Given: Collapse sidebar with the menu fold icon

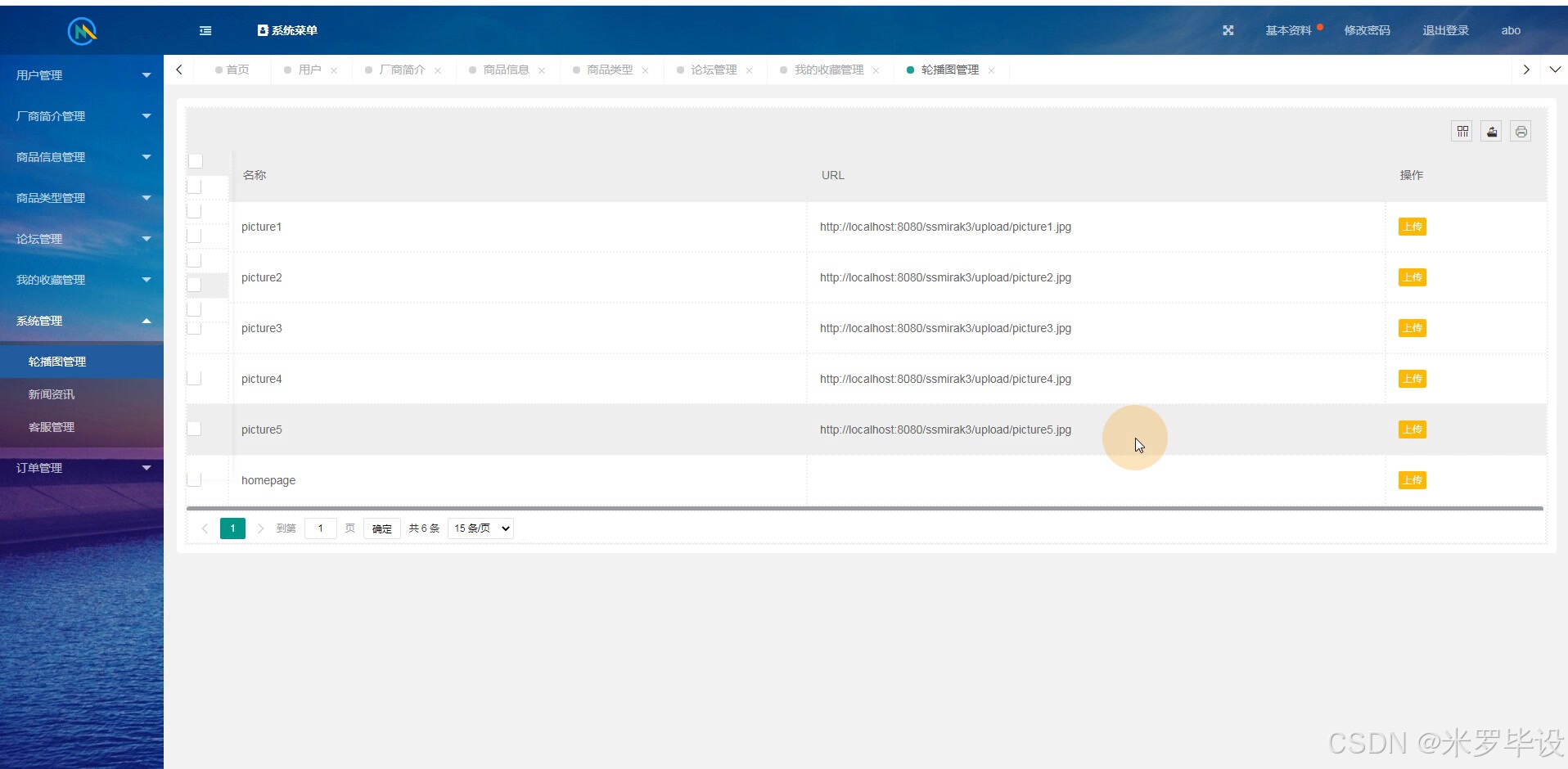Looking at the screenshot, I should tap(205, 30).
